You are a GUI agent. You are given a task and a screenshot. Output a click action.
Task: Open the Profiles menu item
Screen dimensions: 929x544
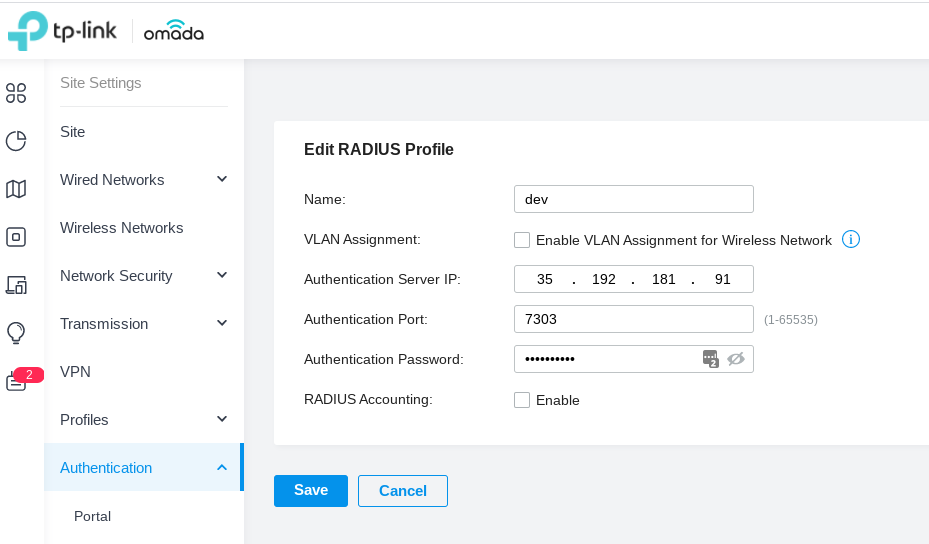tap(143, 420)
